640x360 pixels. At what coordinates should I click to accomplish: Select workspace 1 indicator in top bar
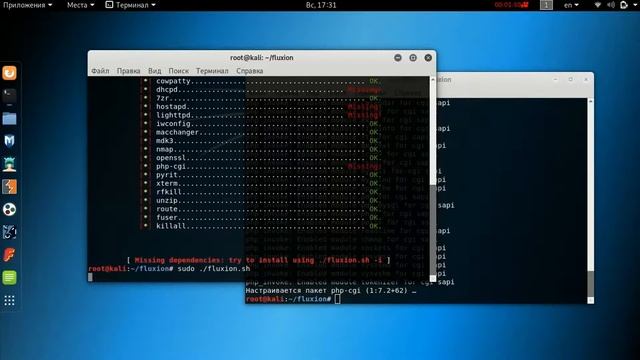click(x=546, y=5)
